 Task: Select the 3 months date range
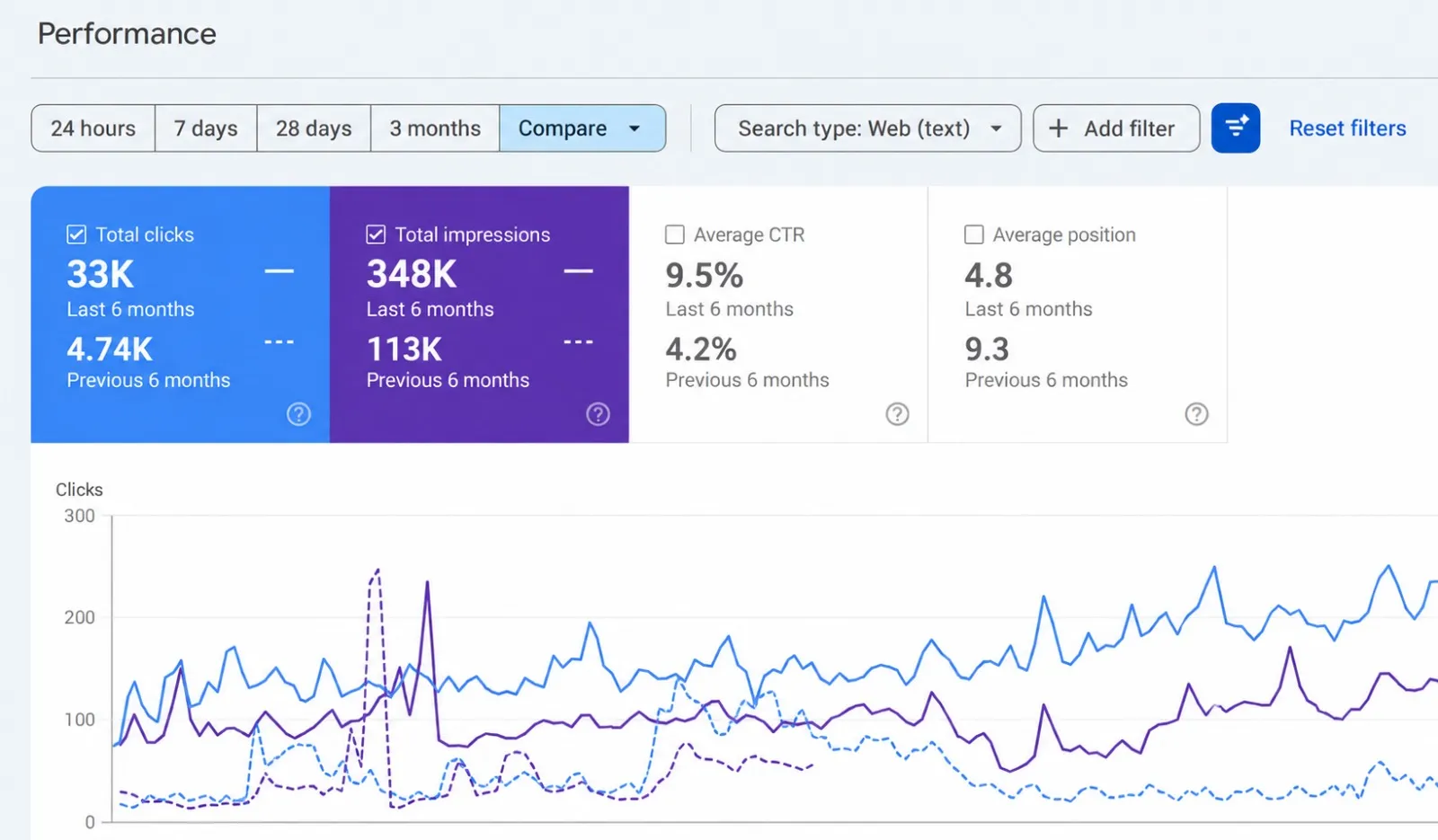point(435,128)
